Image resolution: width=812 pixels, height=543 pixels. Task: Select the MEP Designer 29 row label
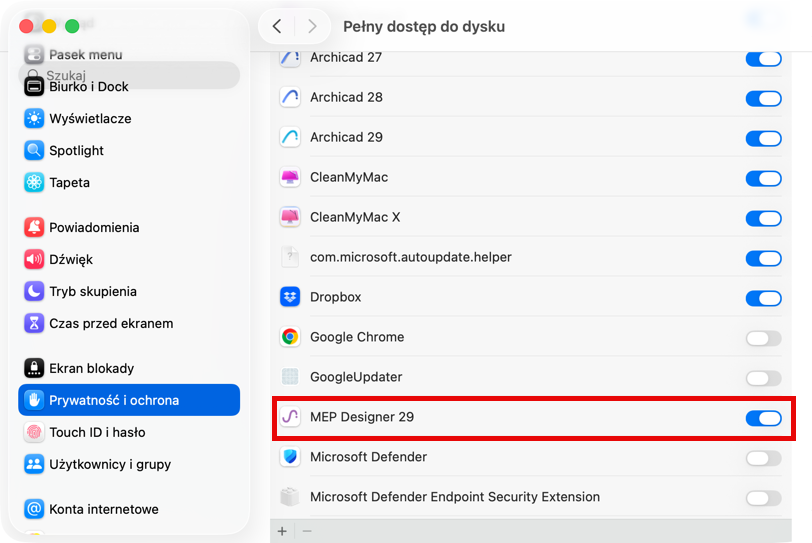pos(362,417)
